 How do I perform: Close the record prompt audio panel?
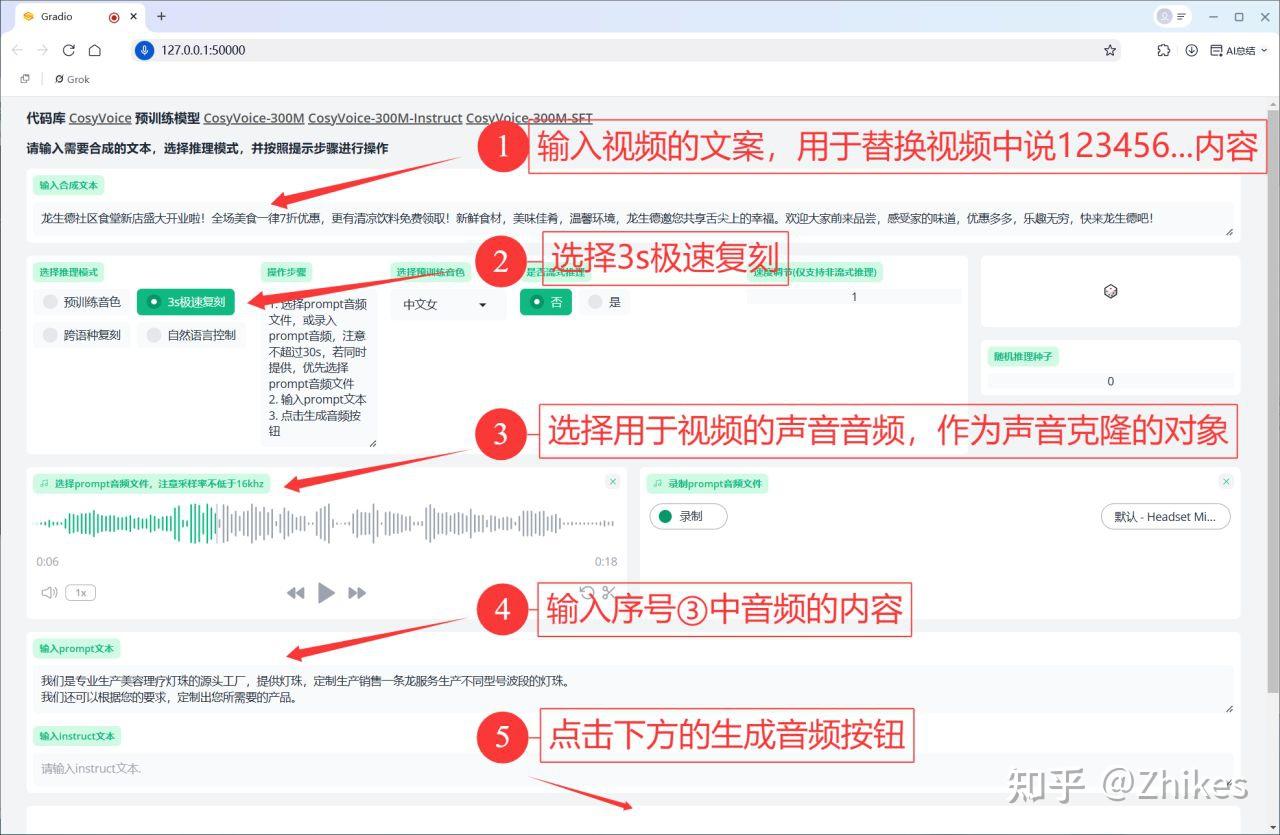[x=1227, y=482]
